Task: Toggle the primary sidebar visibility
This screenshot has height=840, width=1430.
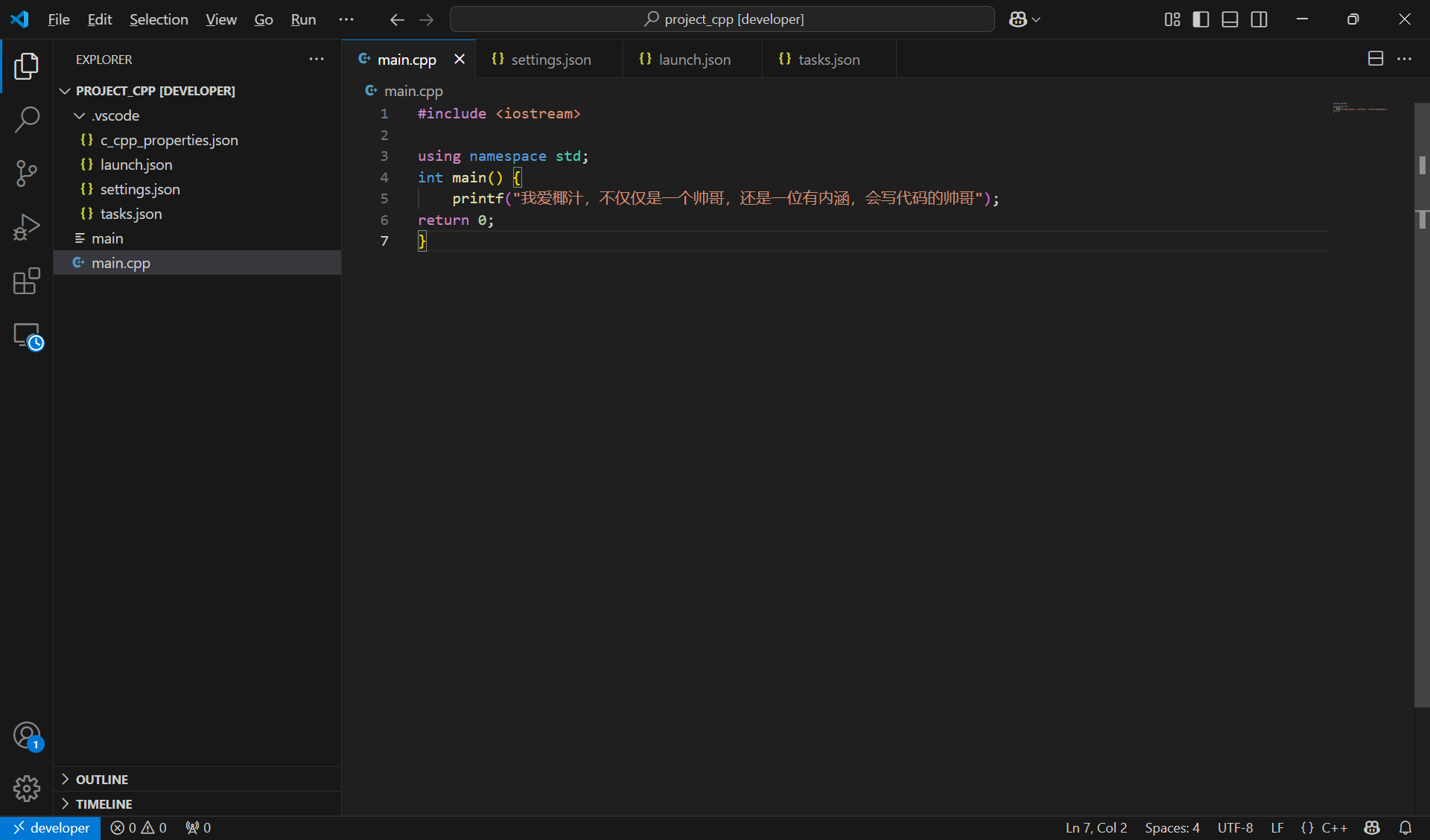Action: (1201, 19)
